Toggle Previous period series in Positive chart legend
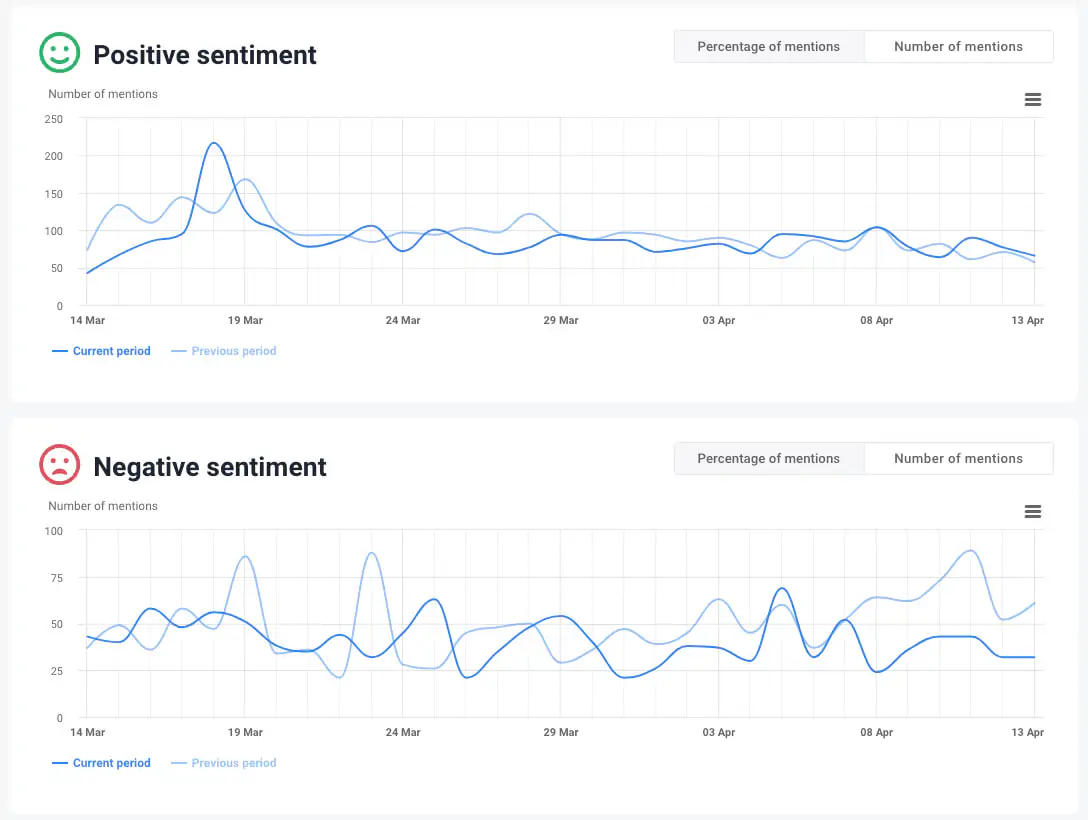 [223, 351]
